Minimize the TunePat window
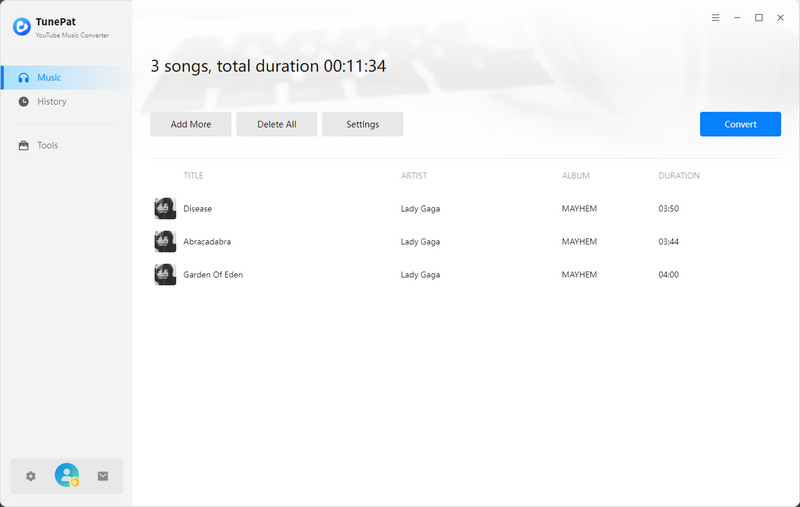This screenshot has height=507, width=800. (737, 17)
